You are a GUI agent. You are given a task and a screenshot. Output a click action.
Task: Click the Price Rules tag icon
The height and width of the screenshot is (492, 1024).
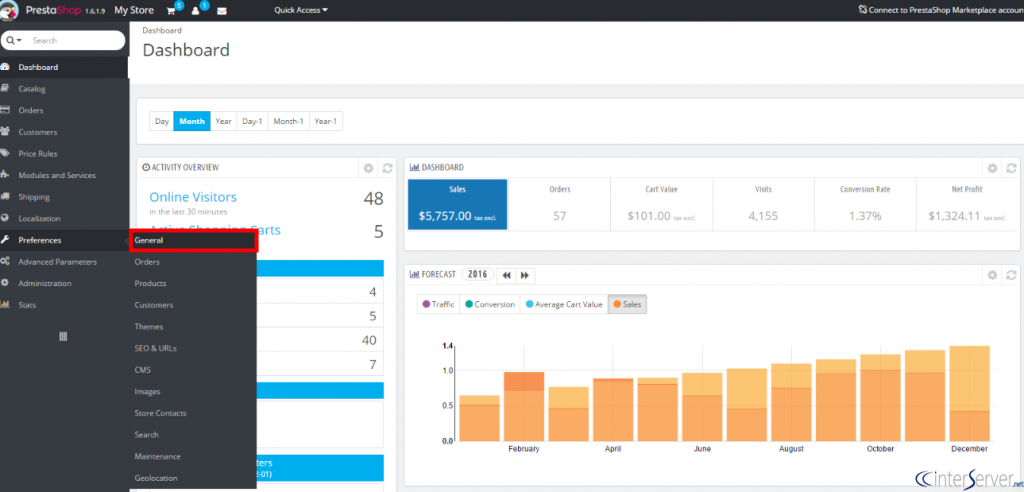click(x=5, y=154)
